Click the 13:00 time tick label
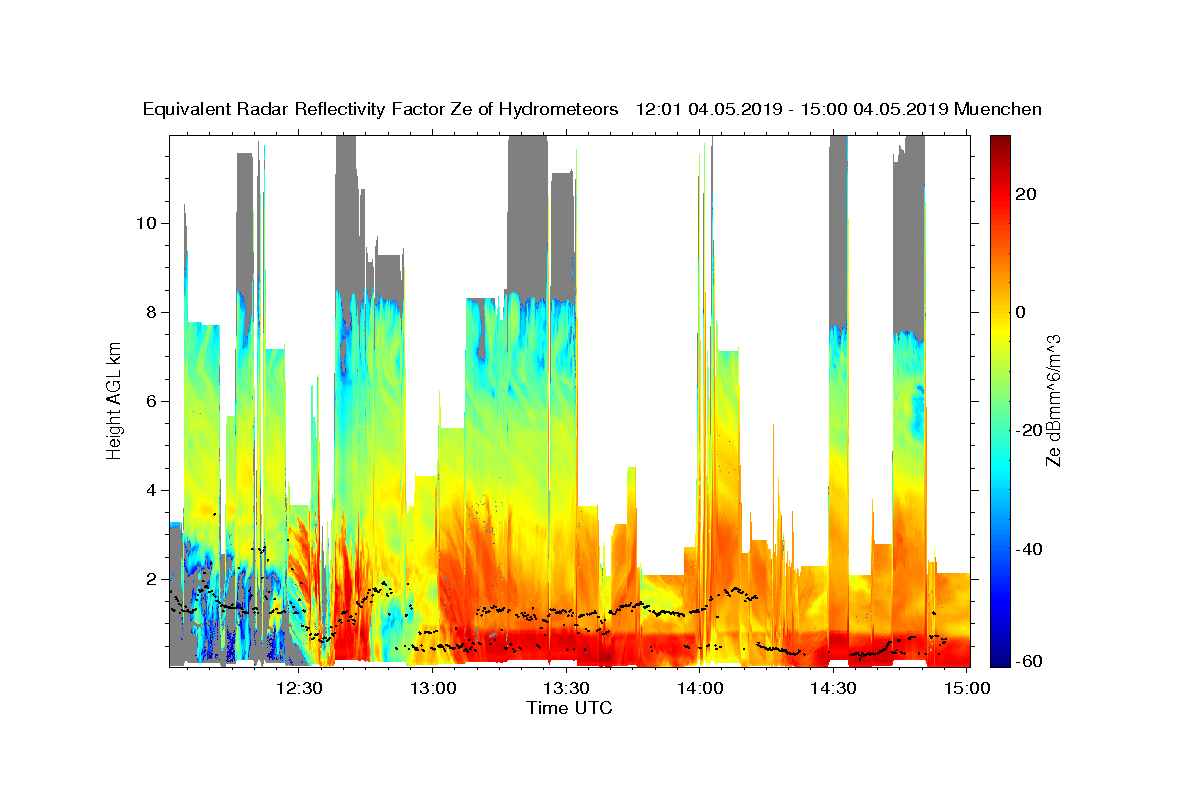Image resolution: width=1200 pixels, height=800 pixels. pyautogui.click(x=435, y=688)
